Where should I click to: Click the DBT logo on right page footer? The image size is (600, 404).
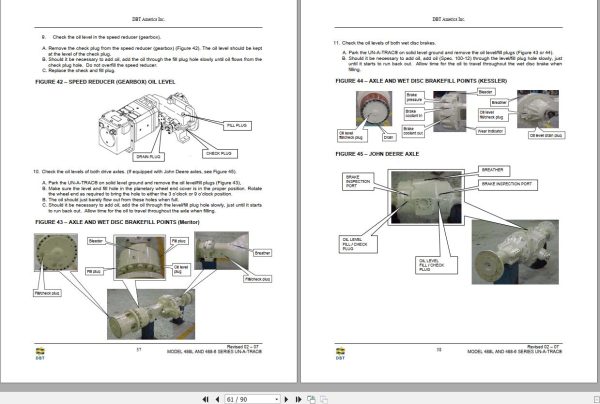coord(340,354)
